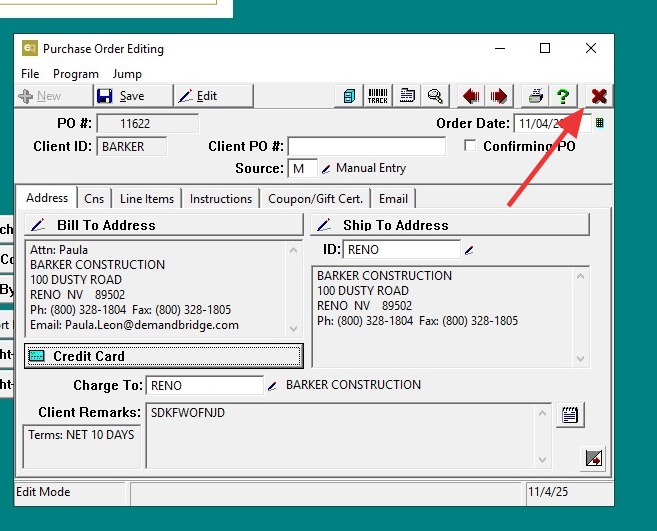Minimize the Purchase Order Editing window

tap(499, 48)
